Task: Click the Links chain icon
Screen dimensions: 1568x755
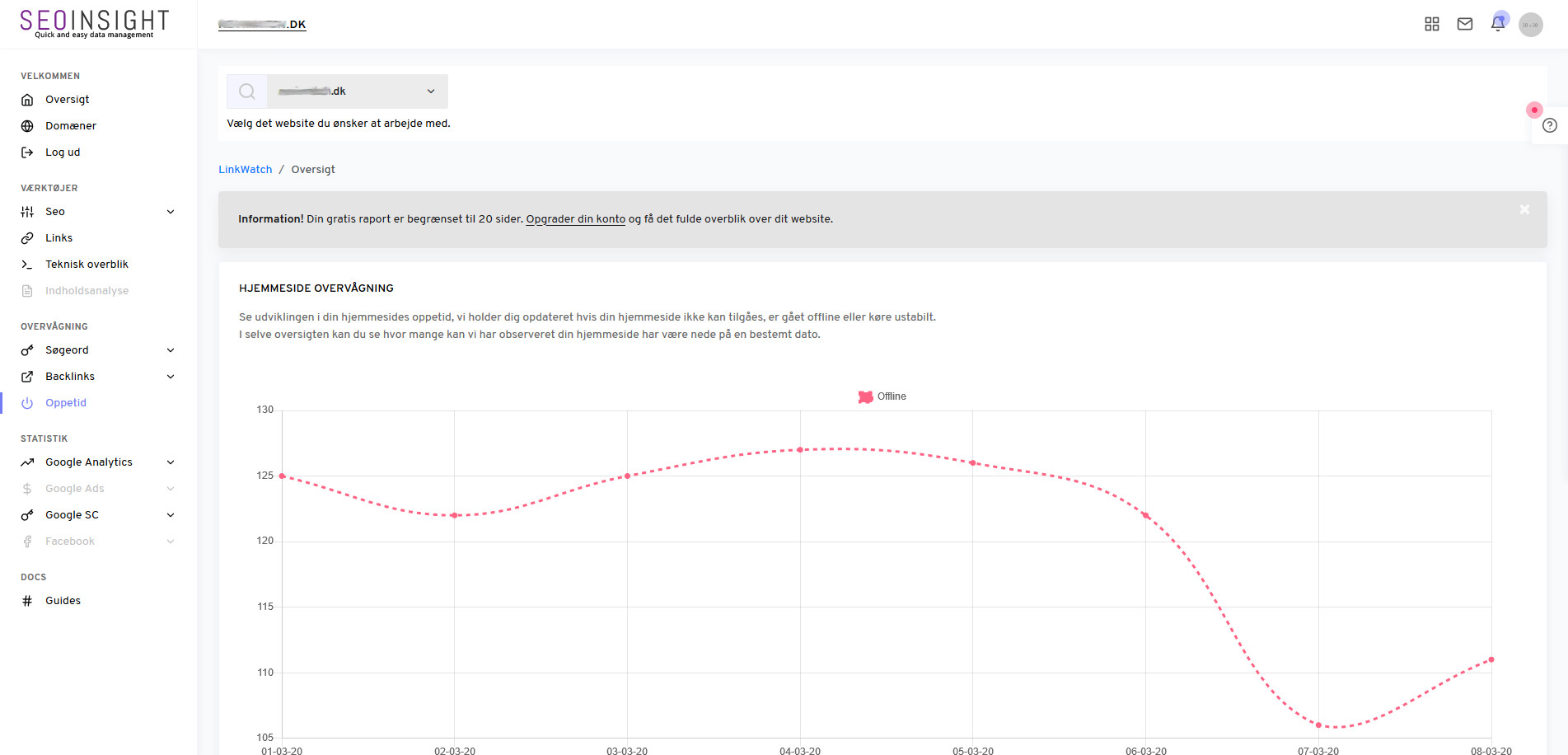Action: [x=27, y=237]
